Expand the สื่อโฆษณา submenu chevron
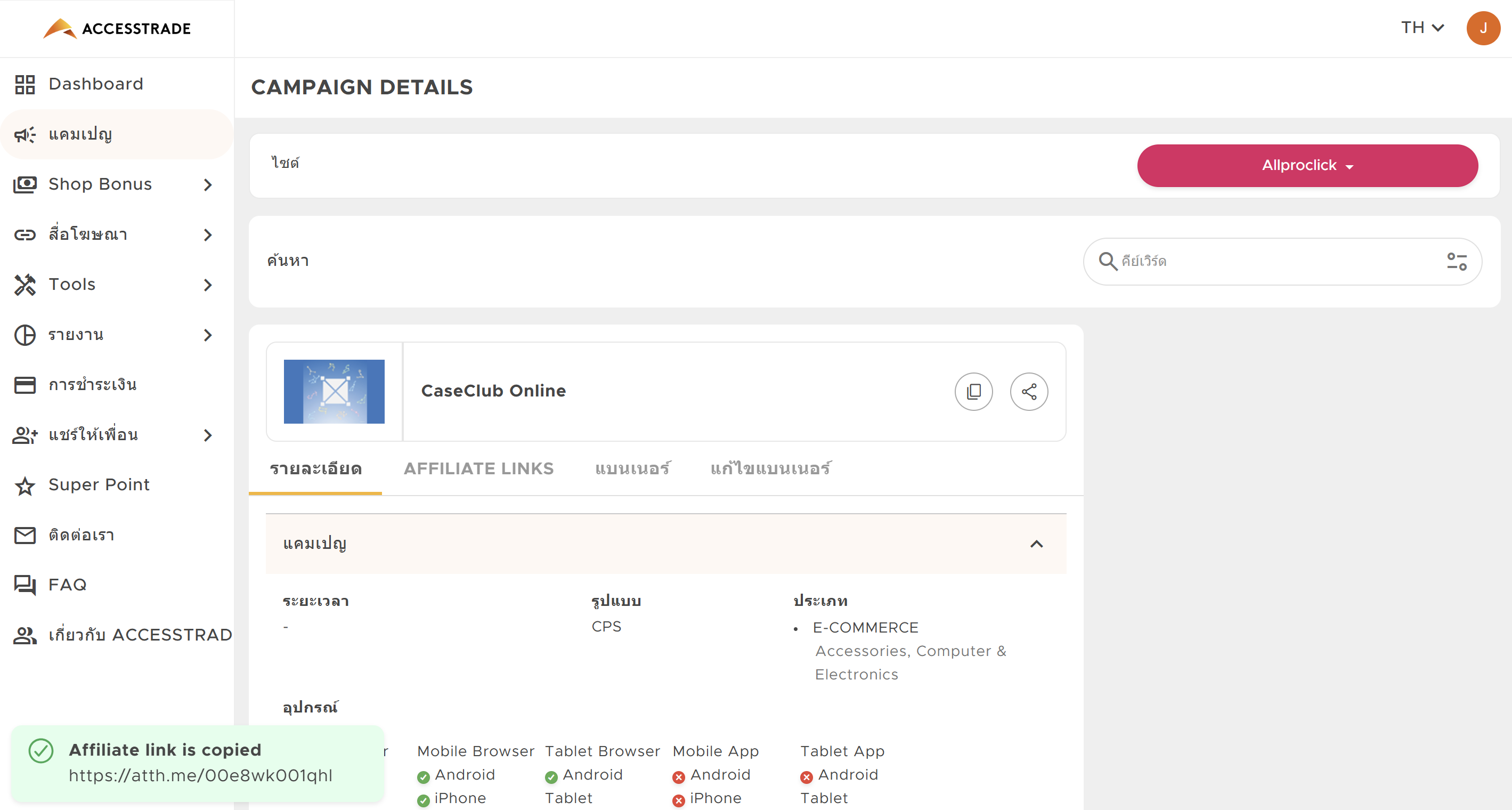The width and height of the screenshot is (1512, 810). click(x=208, y=235)
